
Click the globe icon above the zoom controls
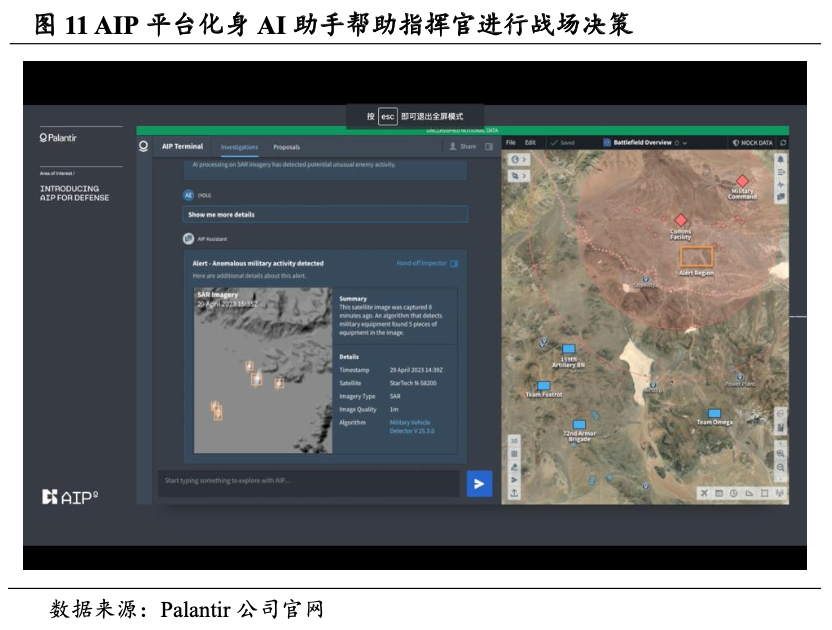click(x=781, y=414)
